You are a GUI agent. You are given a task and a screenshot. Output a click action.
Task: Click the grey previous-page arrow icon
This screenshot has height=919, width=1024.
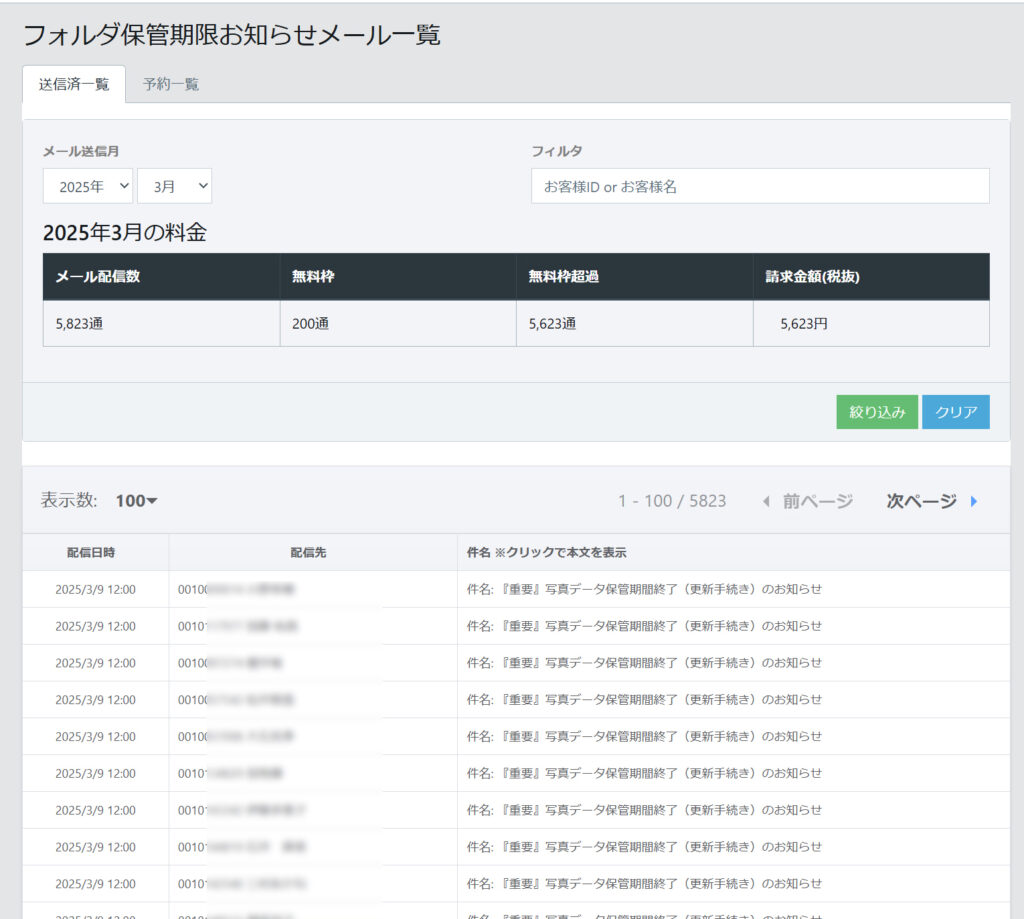(x=766, y=501)
